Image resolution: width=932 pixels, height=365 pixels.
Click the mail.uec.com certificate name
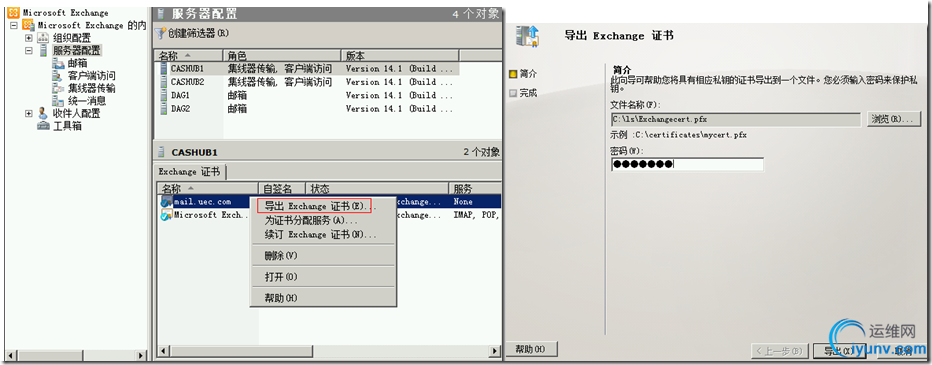point(202,202)
